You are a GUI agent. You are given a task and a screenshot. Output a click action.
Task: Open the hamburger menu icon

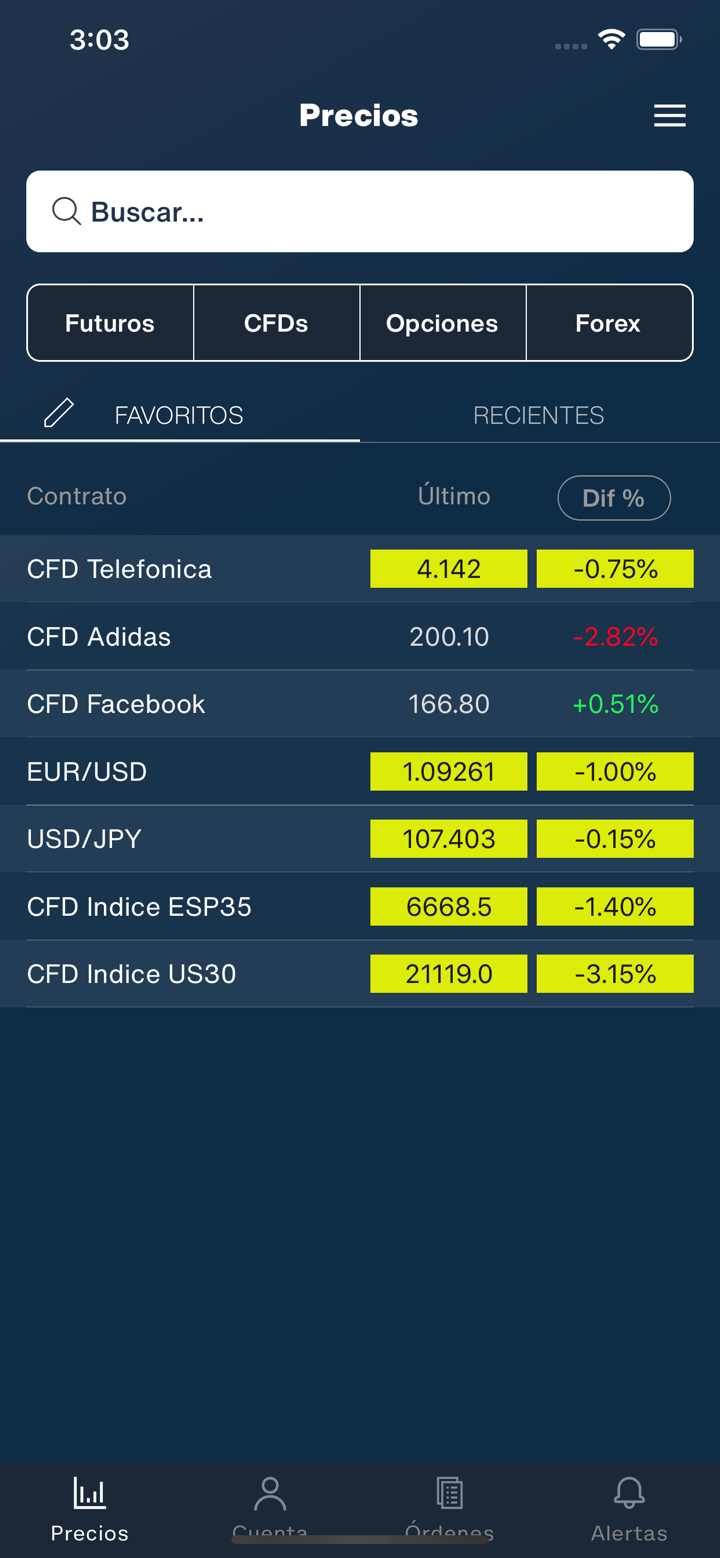point(669,116)
